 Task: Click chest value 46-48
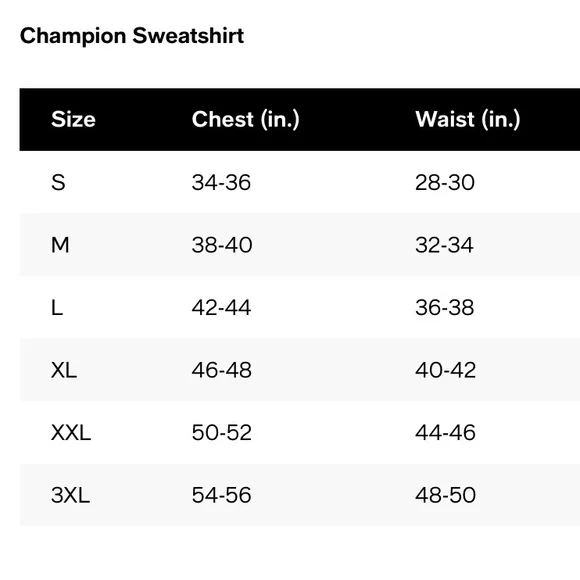point(222,370)
